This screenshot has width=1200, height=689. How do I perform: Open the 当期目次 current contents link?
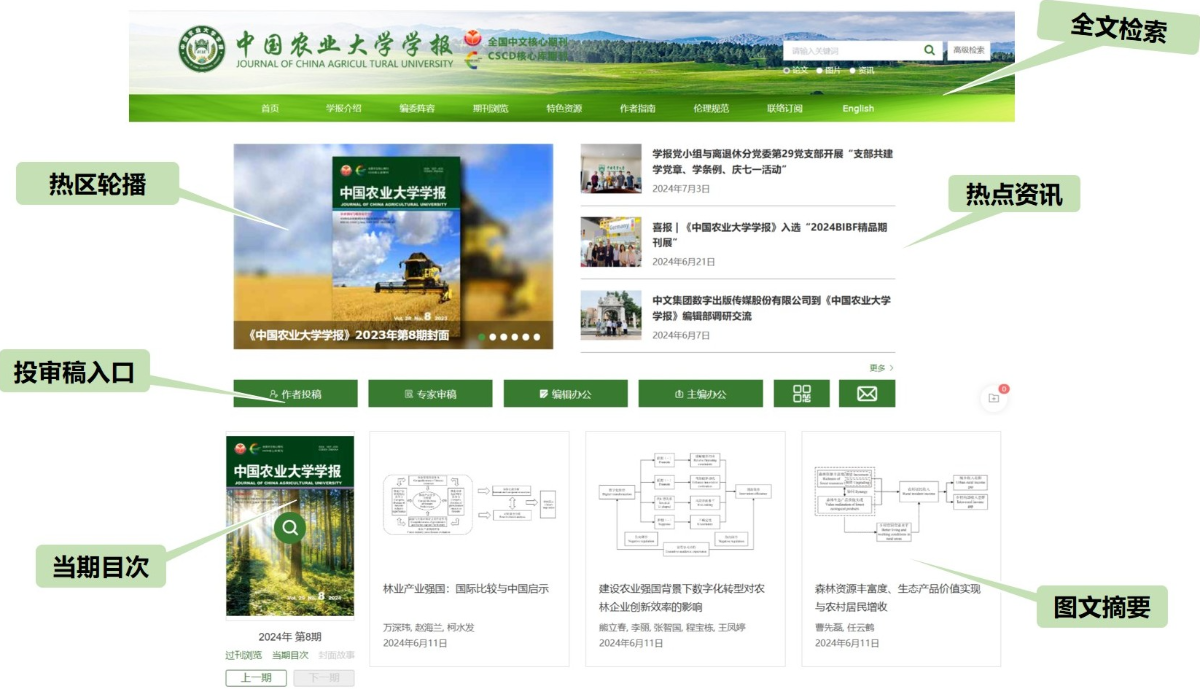[x=290, y=655]
